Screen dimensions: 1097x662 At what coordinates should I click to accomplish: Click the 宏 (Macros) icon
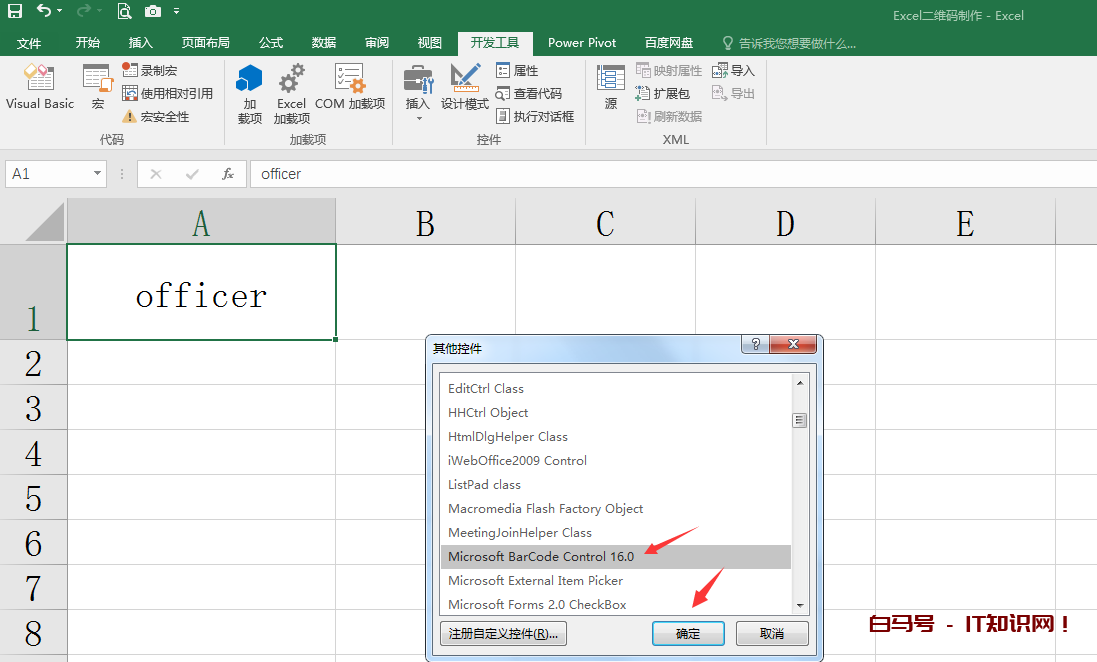pos(97,86)
